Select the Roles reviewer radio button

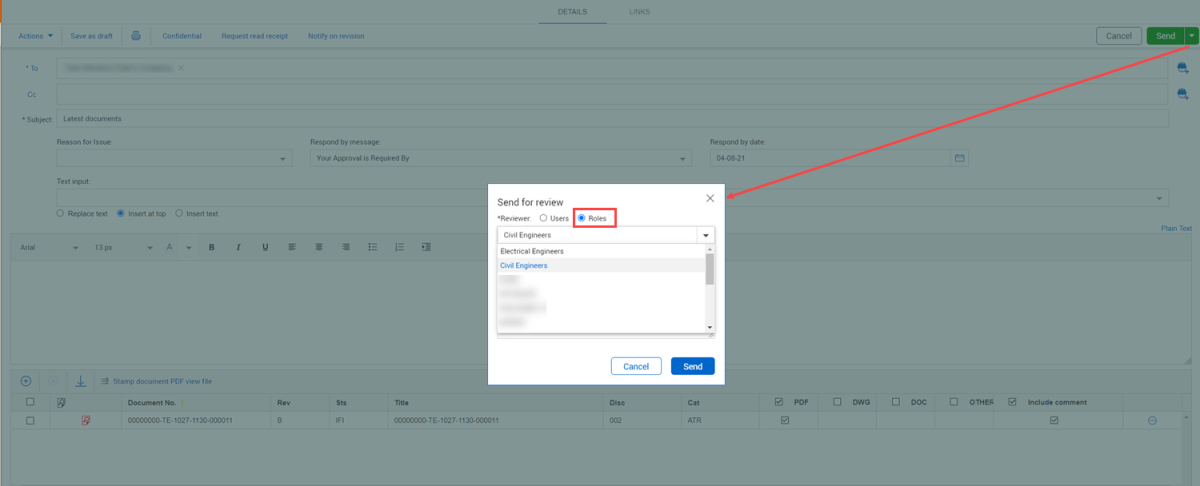pos(582,218)
